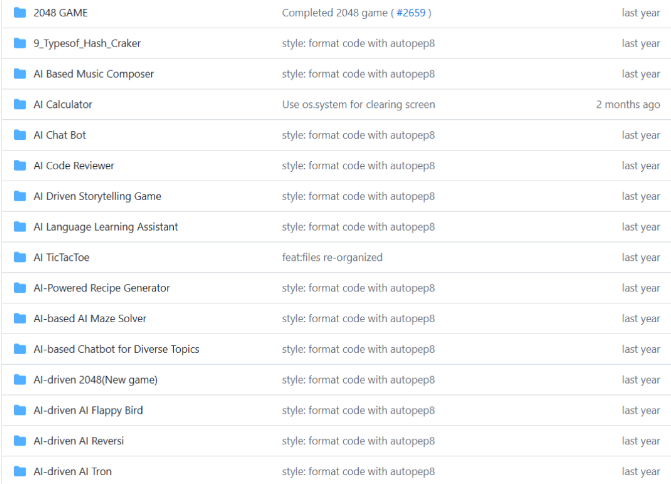Click folder icon next to AI-driven AI Tron
Viewport: 671px width, 484px height.
click(20, 471)
